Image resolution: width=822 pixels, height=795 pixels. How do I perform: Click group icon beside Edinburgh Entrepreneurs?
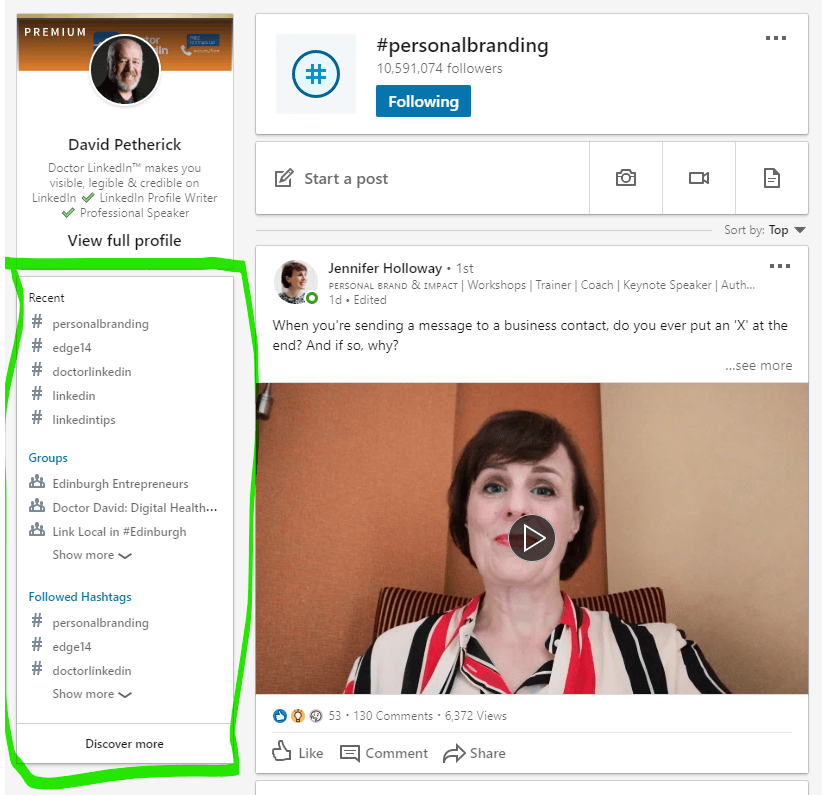(x=37, y=481)
